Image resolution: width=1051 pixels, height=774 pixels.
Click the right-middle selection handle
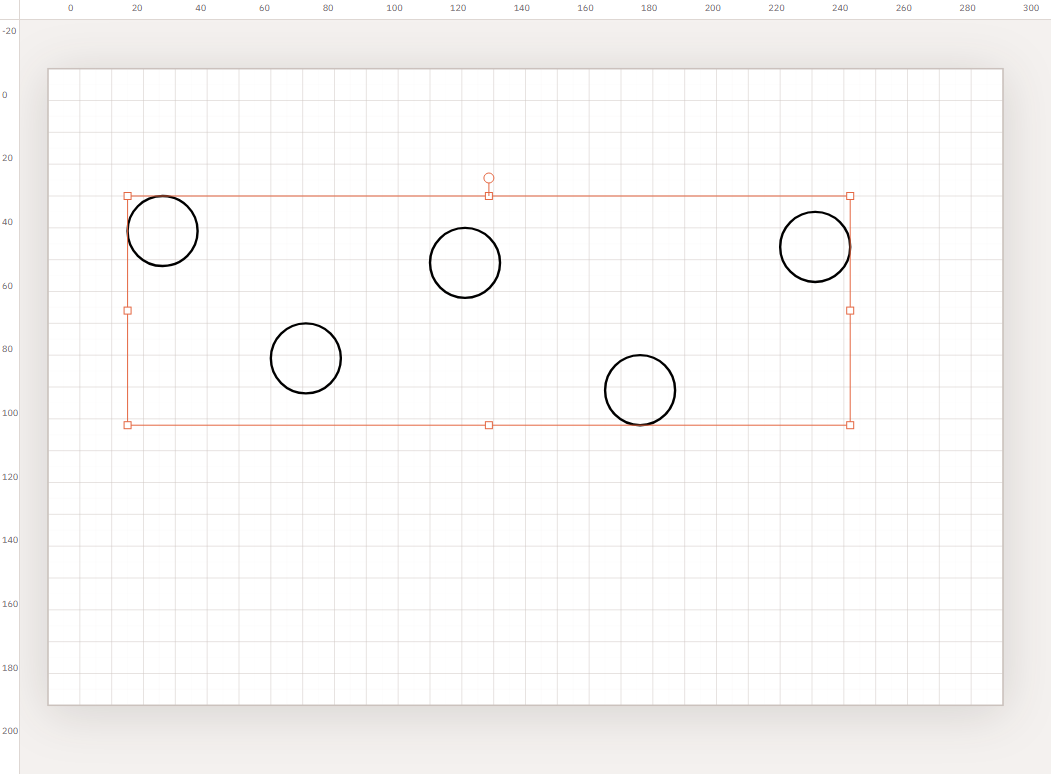850,311
